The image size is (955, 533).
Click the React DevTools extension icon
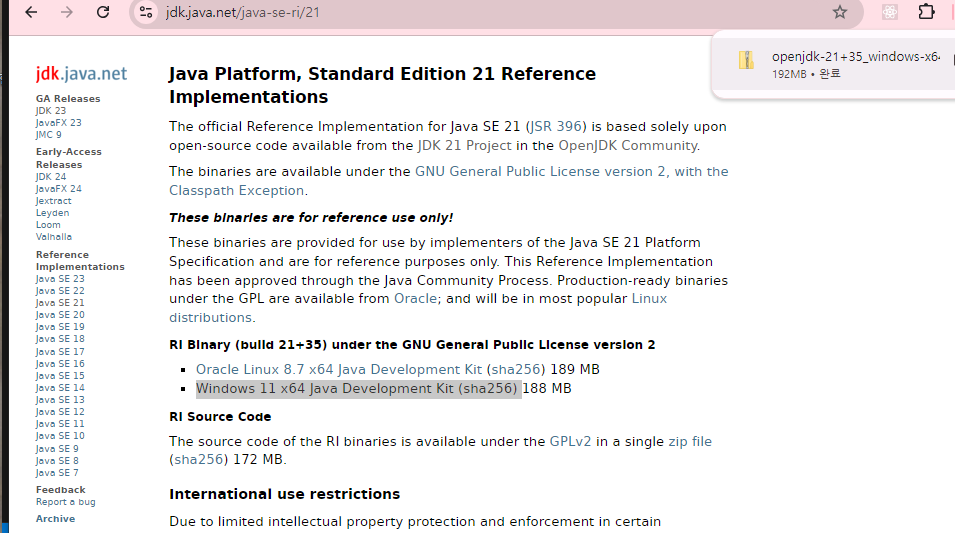pyautogui.click(x=890, y=12)
